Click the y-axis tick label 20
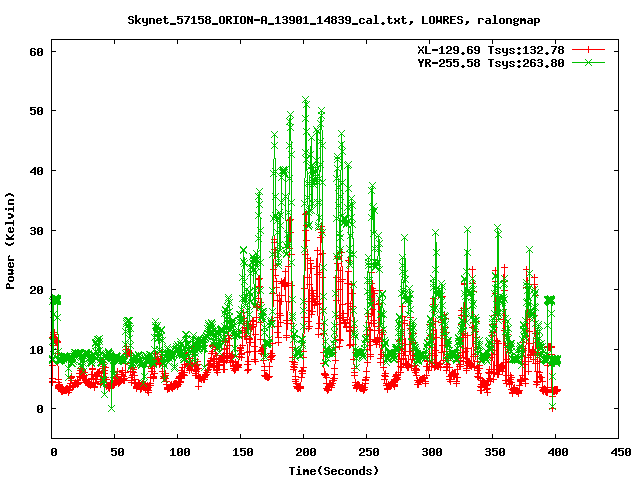The width and height of the screenshot is (640, 480). 36,290
